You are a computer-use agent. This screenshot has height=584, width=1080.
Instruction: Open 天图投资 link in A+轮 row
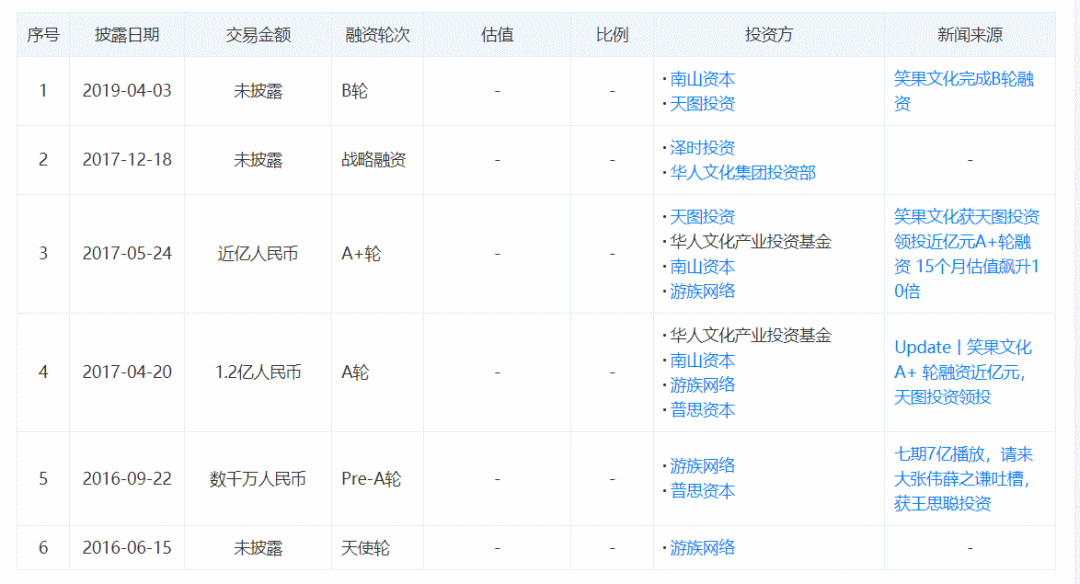click(702, 217)
